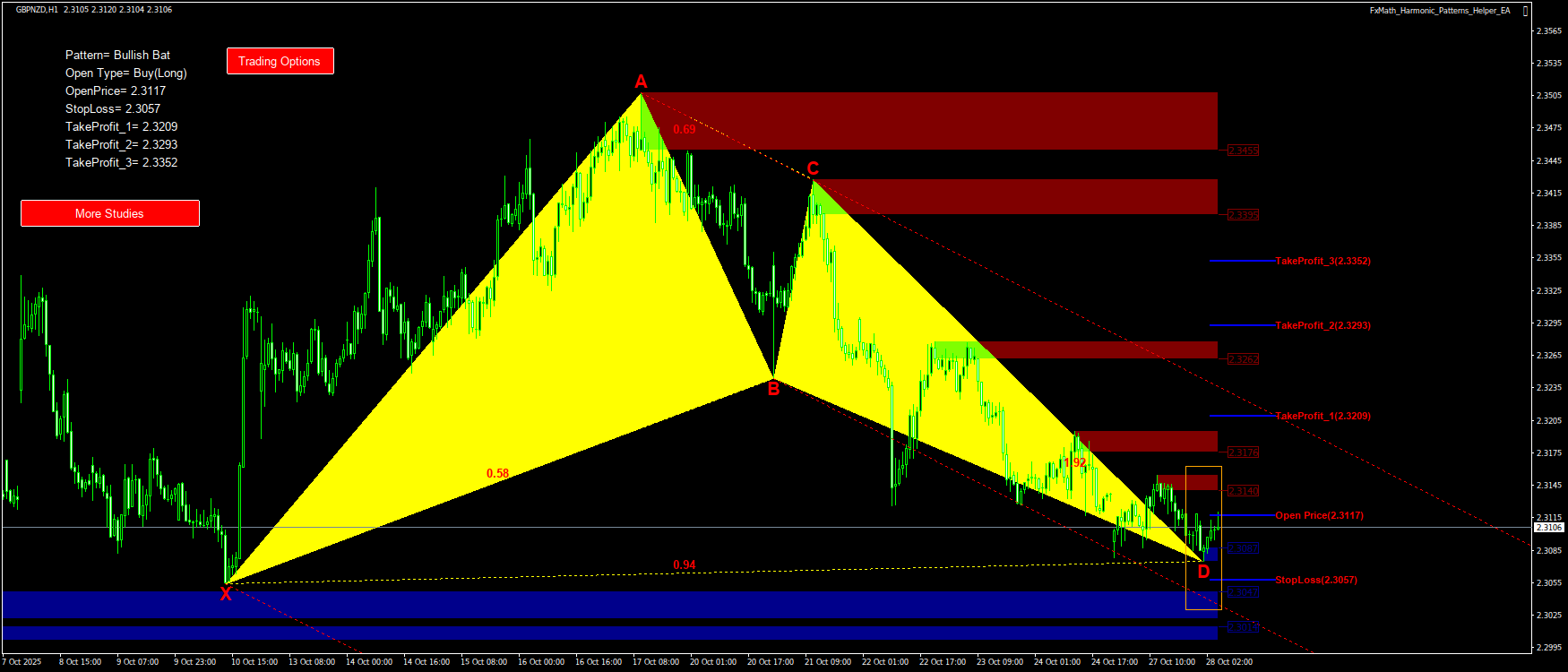Viewport: 1568px width, 672px height.
Task: Select the TakeProfit_1(2.3209) line label
Action: 1322,416
